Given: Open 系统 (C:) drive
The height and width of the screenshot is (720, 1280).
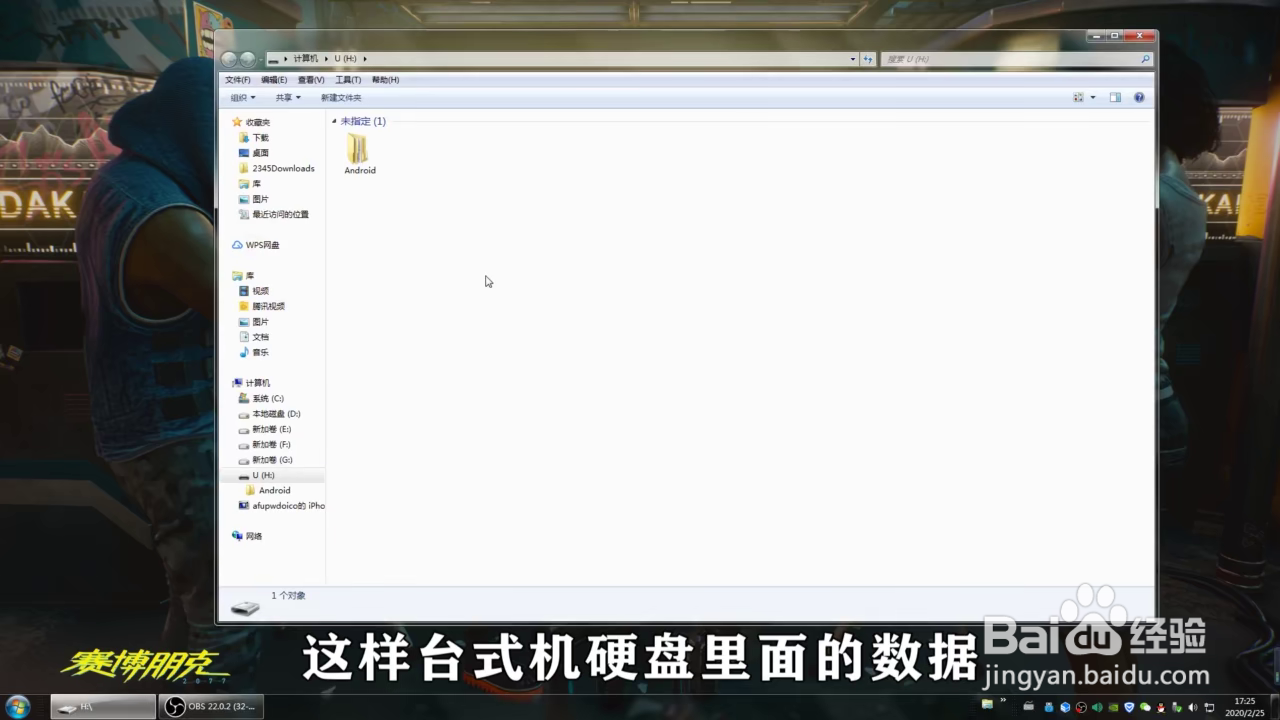Looking at the screenshot, I should 261,398.
